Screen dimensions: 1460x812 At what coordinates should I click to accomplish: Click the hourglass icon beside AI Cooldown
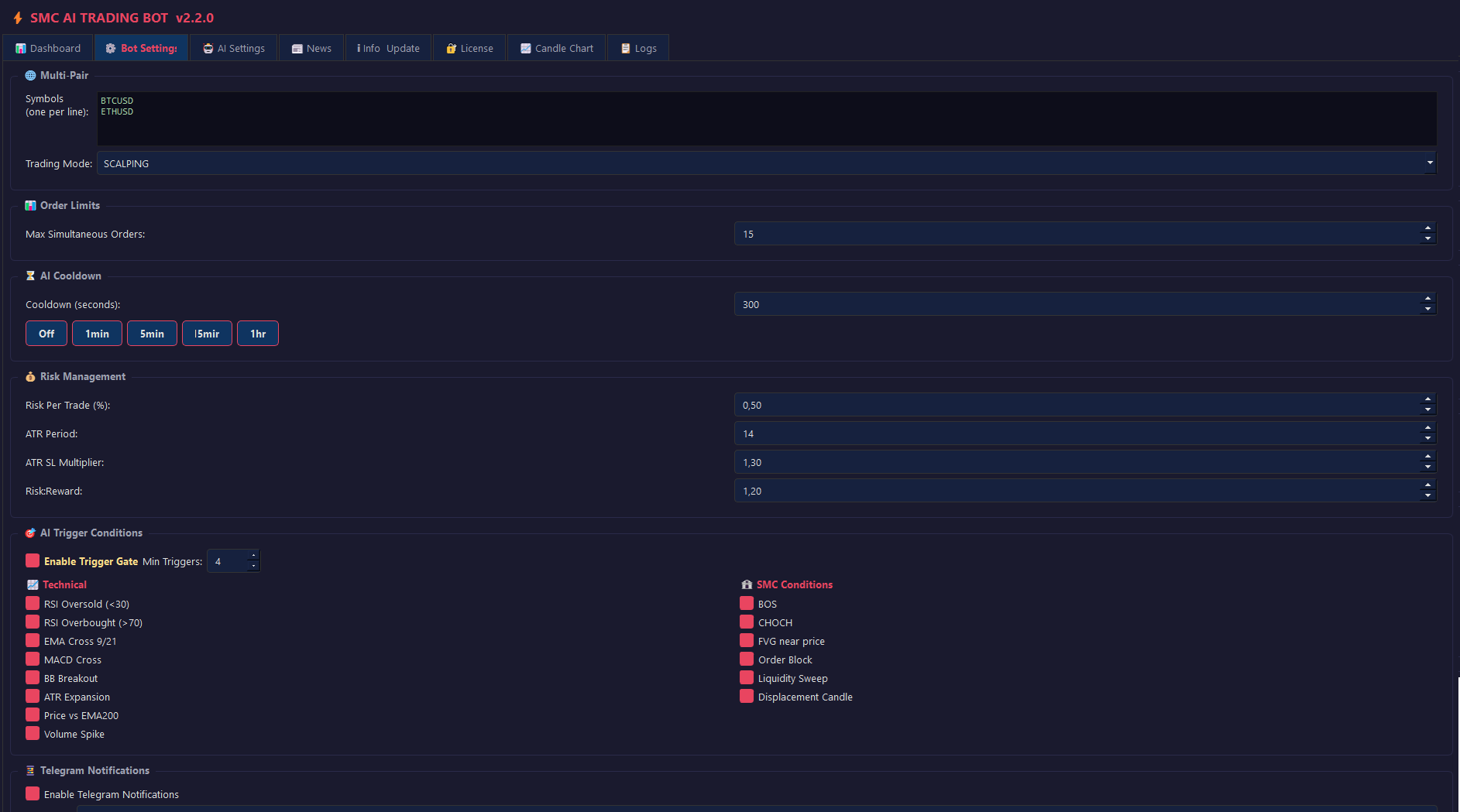pyautogui.click(x=30, y=276)
